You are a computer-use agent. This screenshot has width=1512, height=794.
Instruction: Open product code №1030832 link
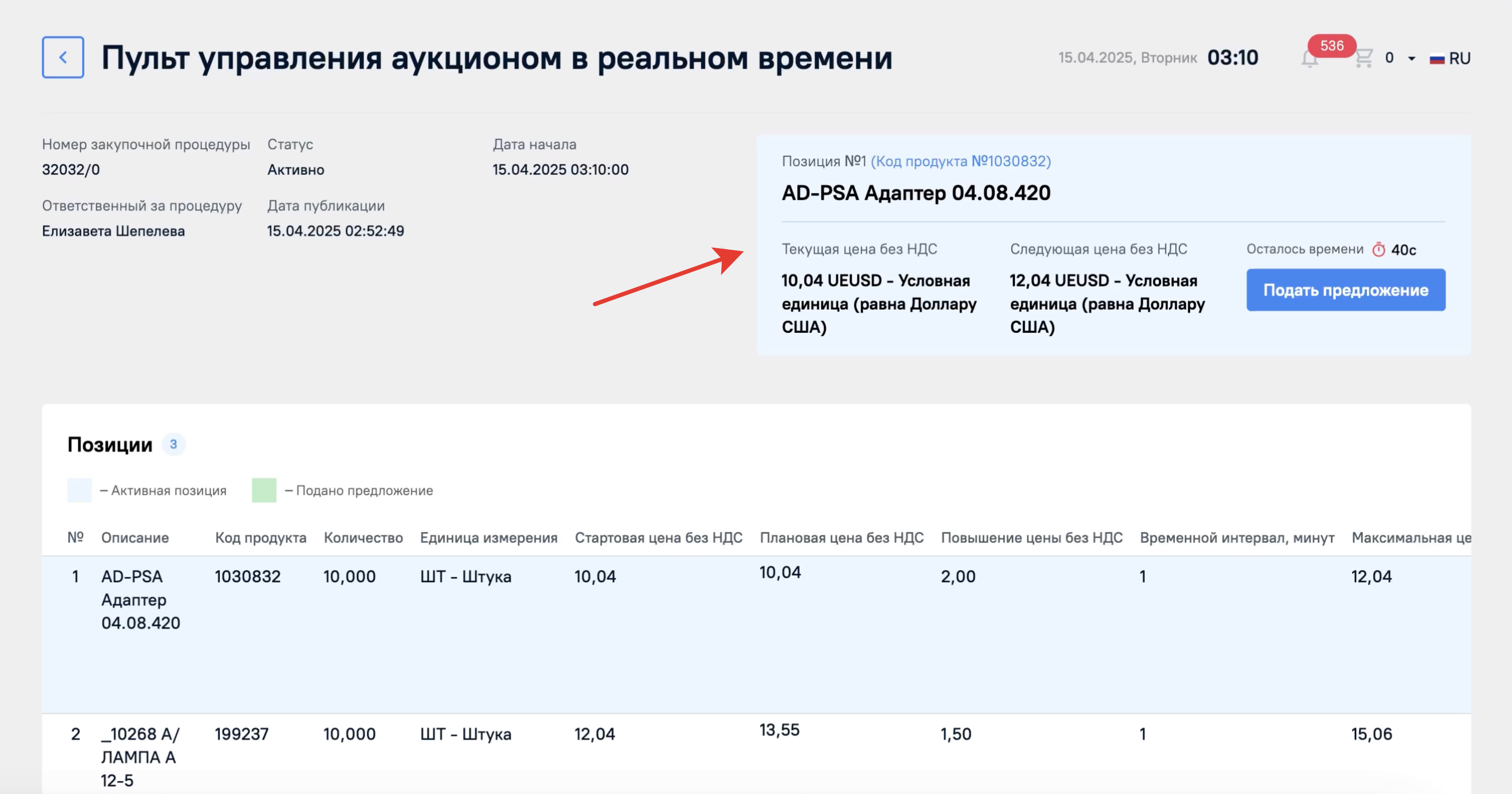(960, 161)
